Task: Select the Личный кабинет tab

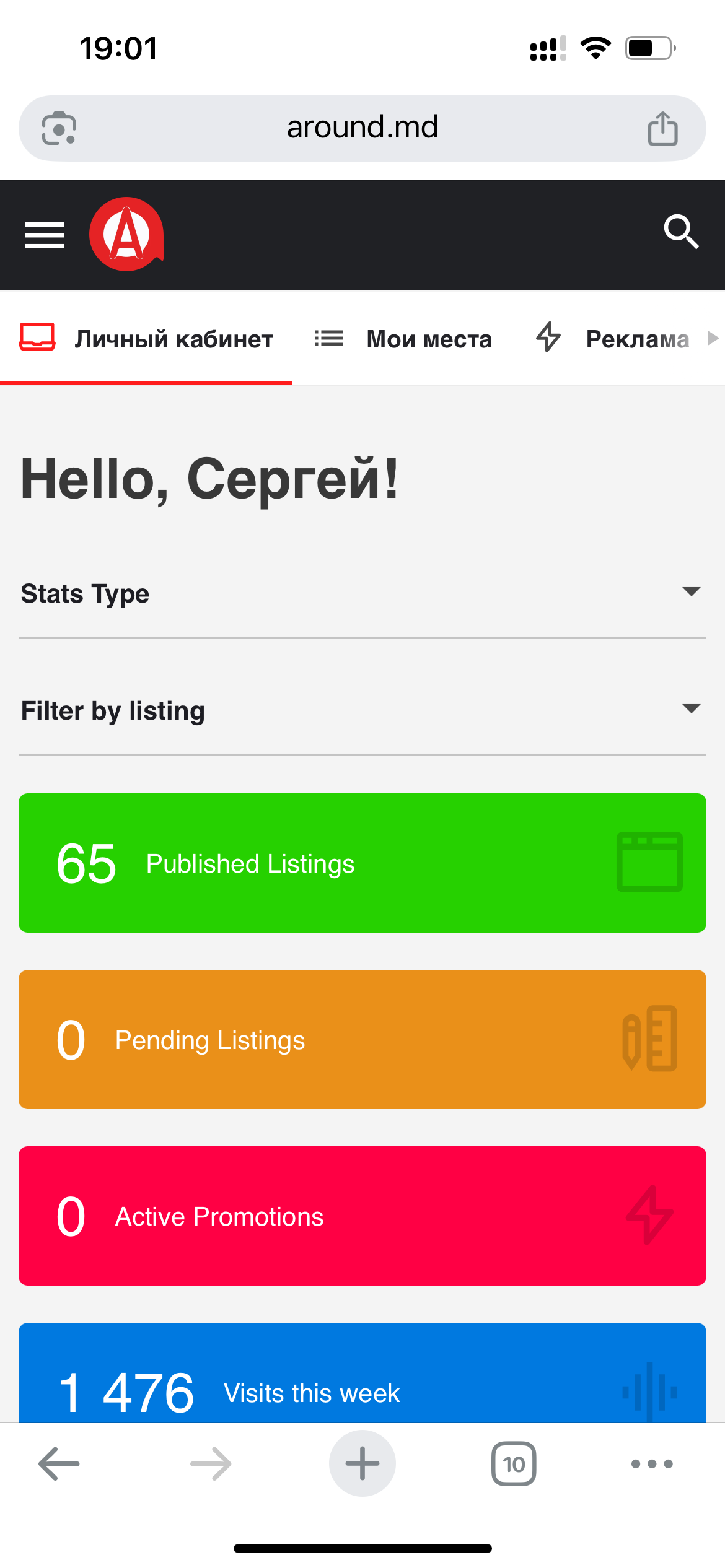Action: click(146, 339)
